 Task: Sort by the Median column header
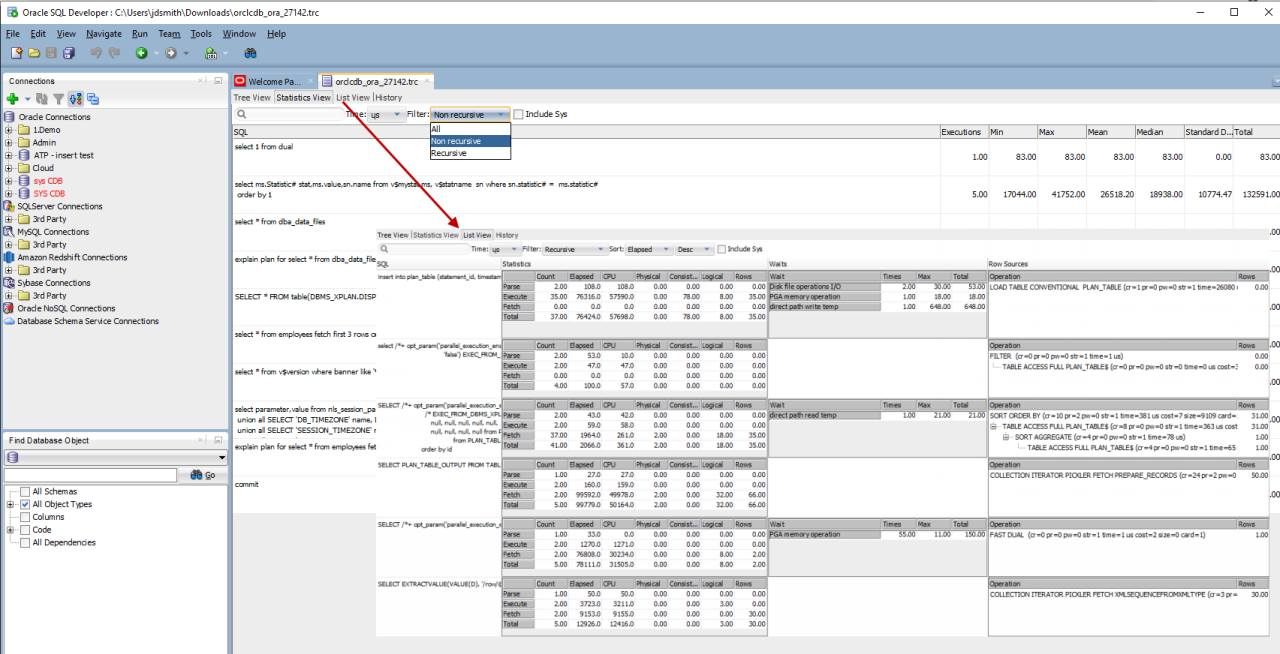(1158, 132)
